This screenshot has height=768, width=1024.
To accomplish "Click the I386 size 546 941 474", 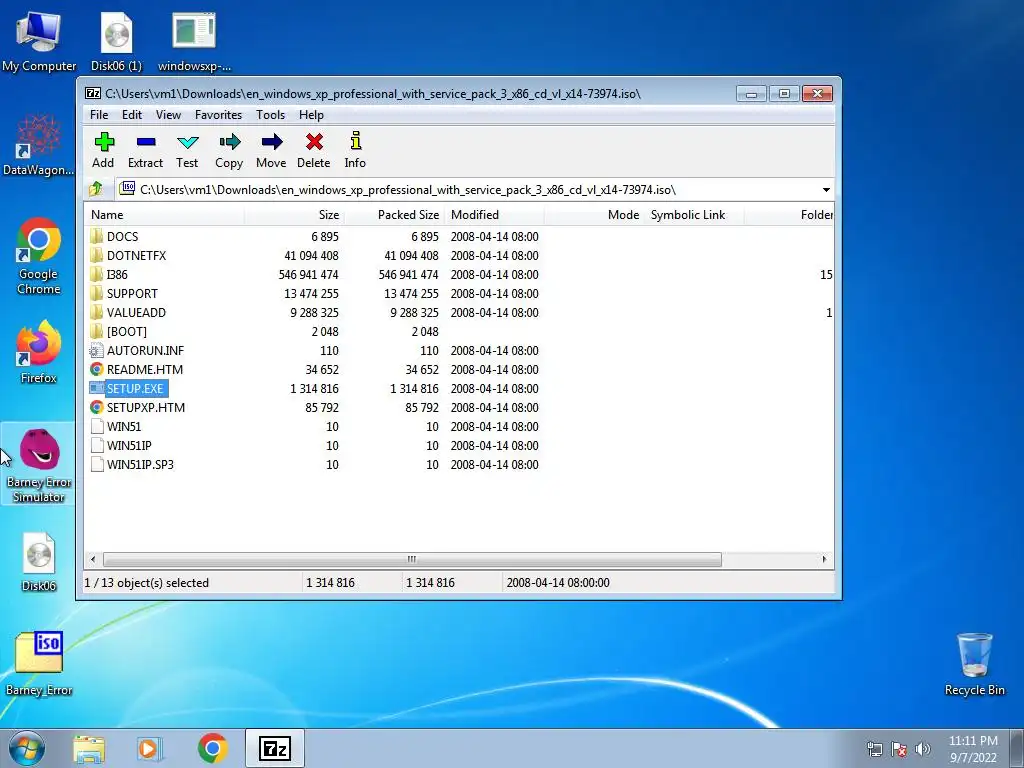I will (x=308, y=275).
